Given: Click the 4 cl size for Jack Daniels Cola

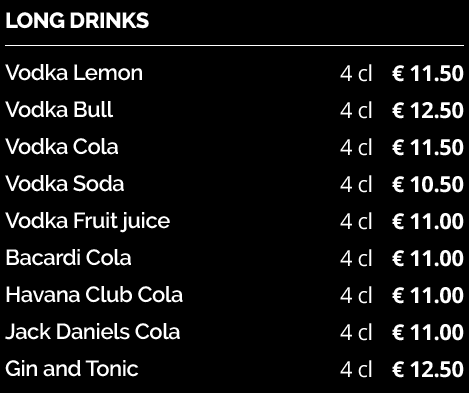Looking at the screenshot, I should coord(356,333).
